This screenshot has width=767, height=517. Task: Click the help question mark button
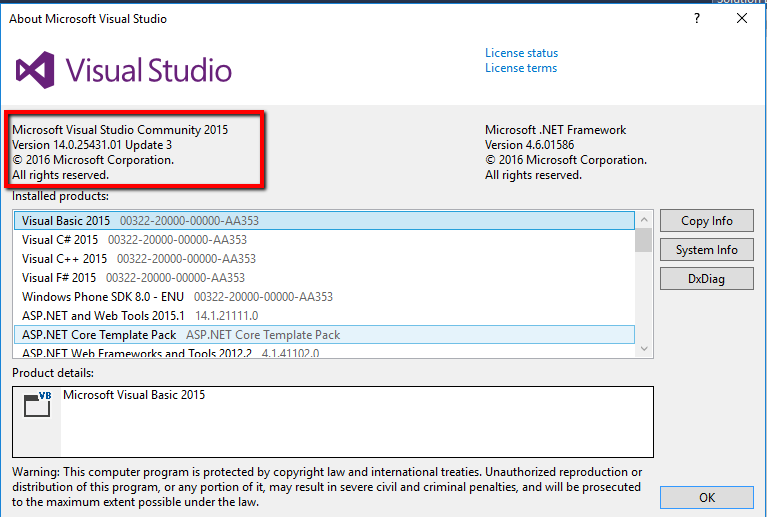[x=697, y=19]
